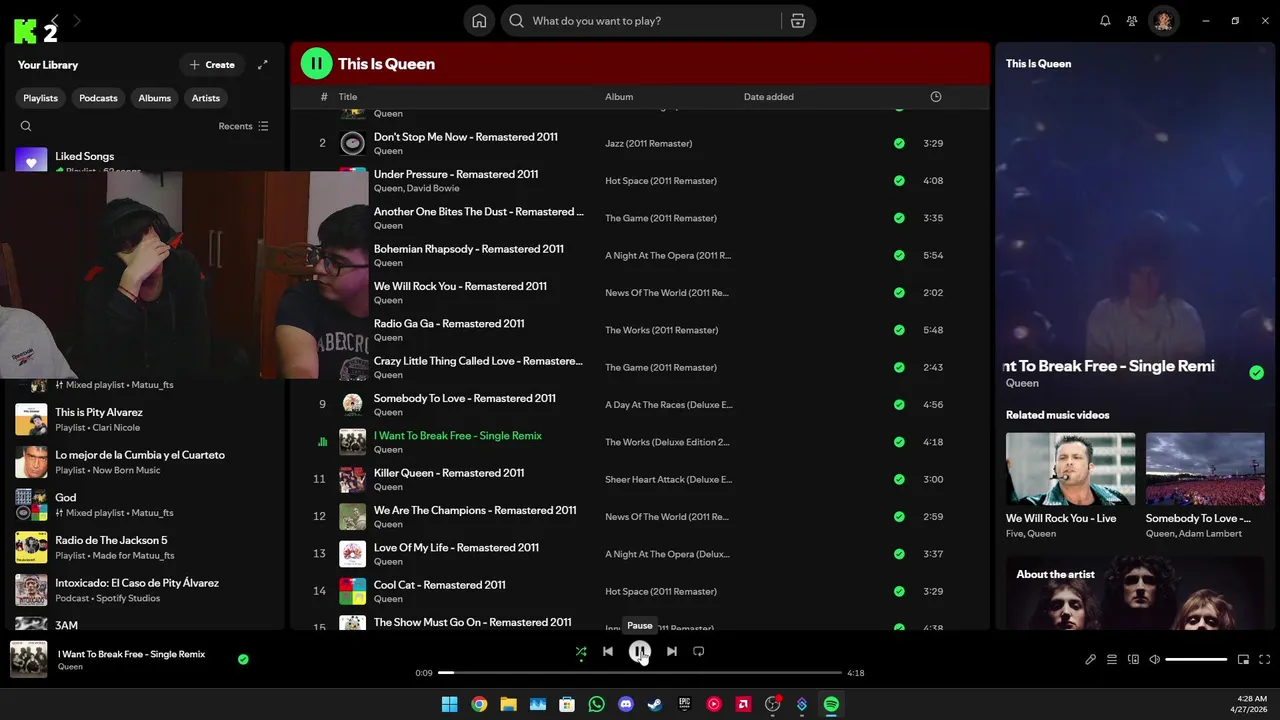Open Somebody To Love music video thumbnail
1280x720 pixels.
1205,468
